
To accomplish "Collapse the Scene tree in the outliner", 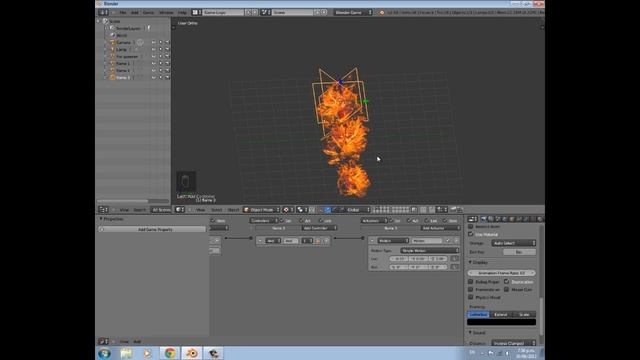I will (x=99, y=21).
